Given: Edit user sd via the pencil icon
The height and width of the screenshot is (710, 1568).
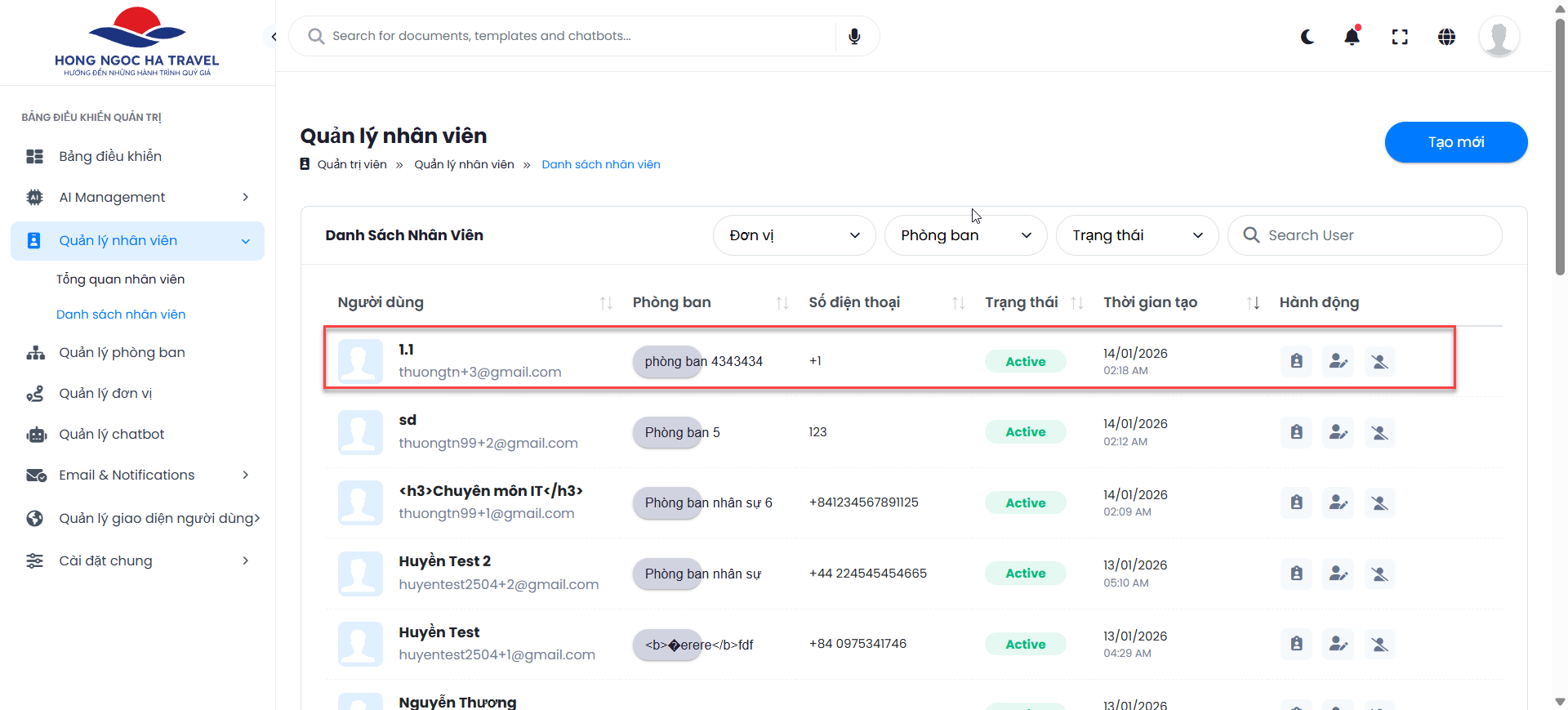Looking at the screenshot, I should [1338, 432].
